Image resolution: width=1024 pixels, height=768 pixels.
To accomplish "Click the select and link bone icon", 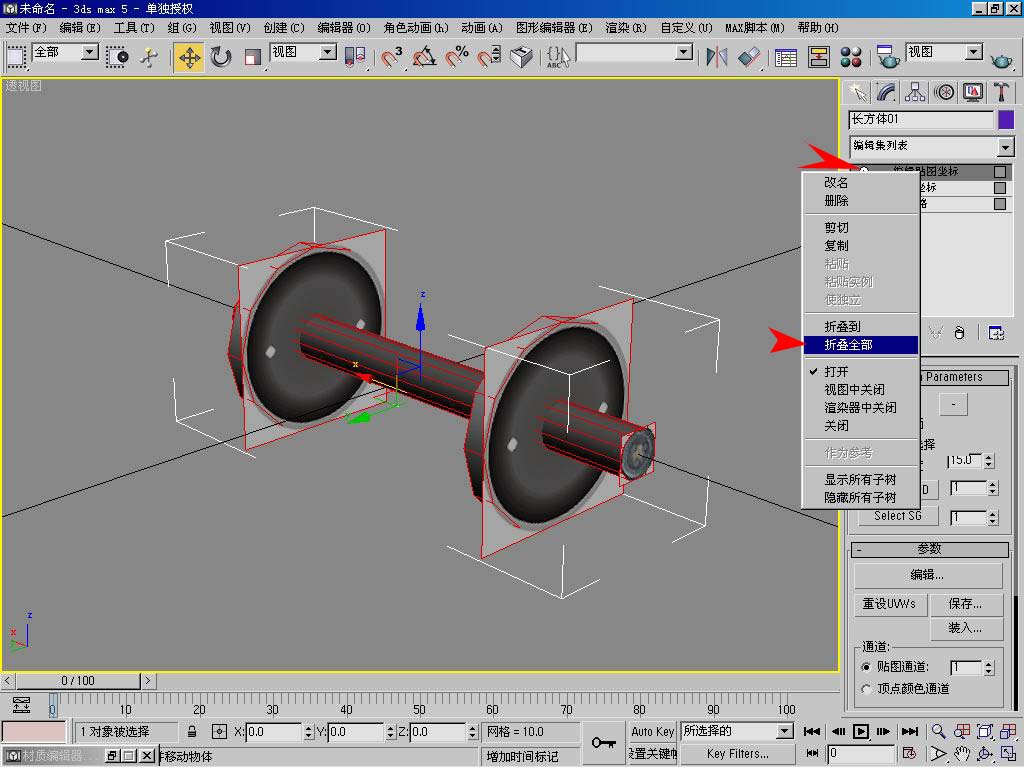I will (150, 57).
